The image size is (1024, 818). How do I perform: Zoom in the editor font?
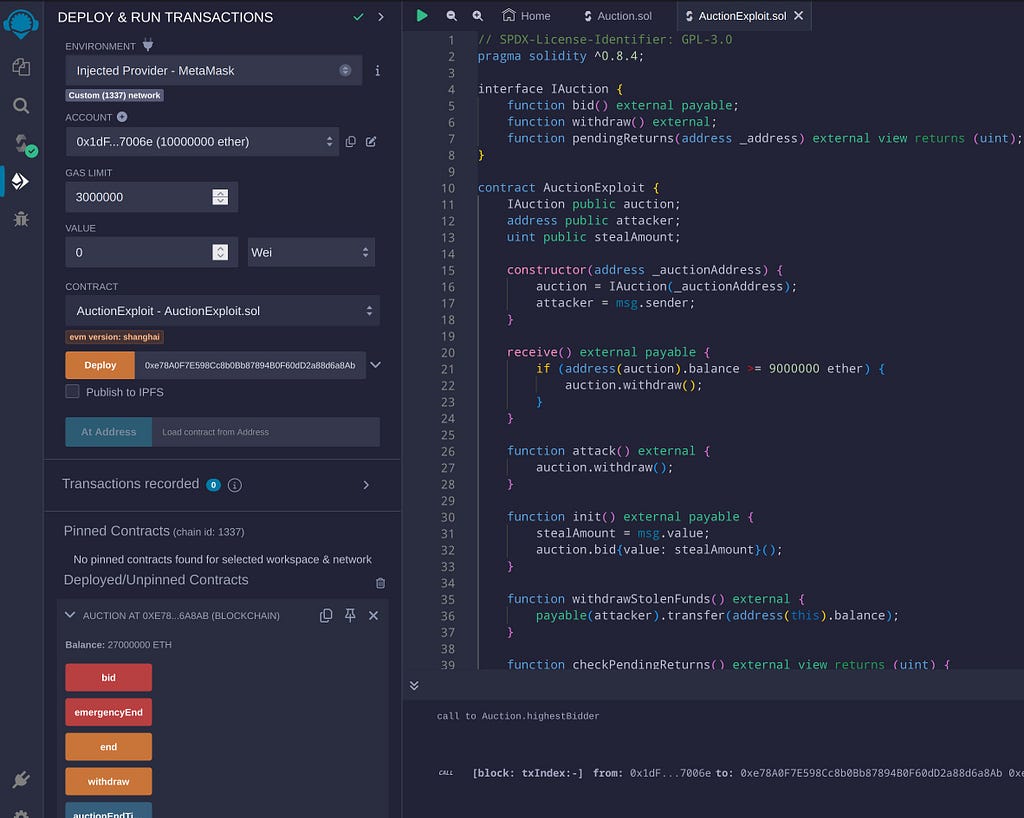pos(477,16)
